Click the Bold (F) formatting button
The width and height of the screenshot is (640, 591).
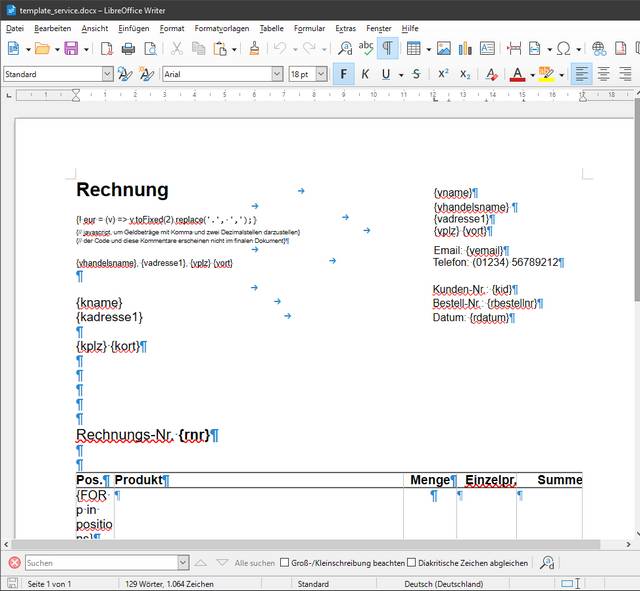point(343,74)
